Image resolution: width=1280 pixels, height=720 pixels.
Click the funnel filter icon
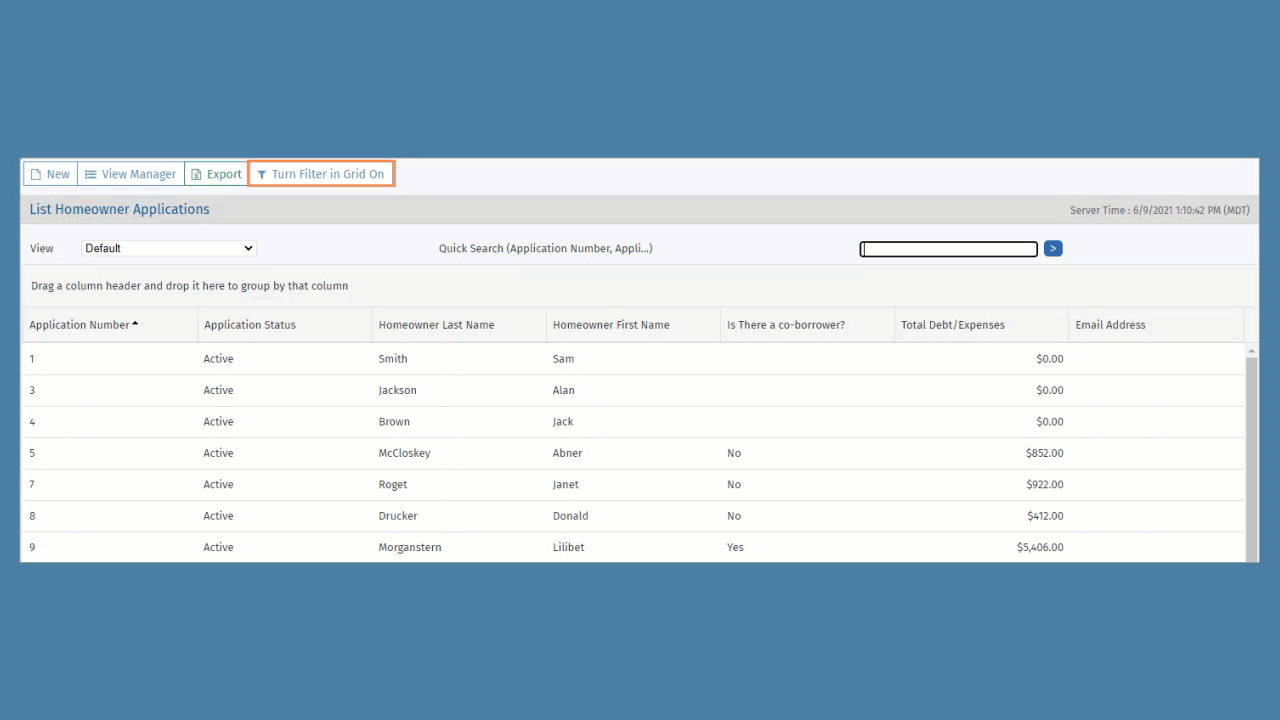262,174
